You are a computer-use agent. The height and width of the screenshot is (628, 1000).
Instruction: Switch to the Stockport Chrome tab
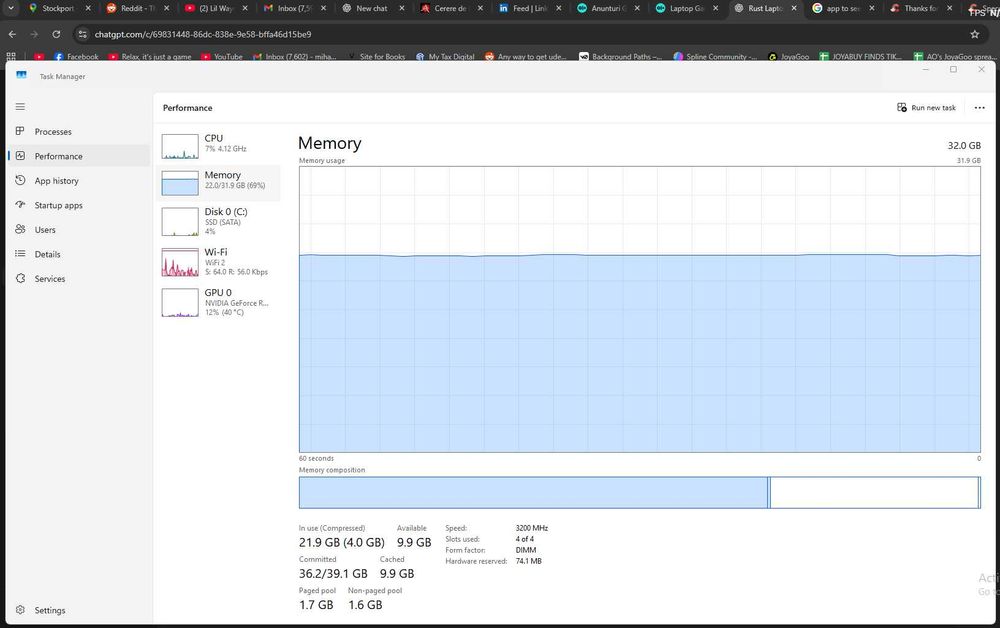point(61,8)
